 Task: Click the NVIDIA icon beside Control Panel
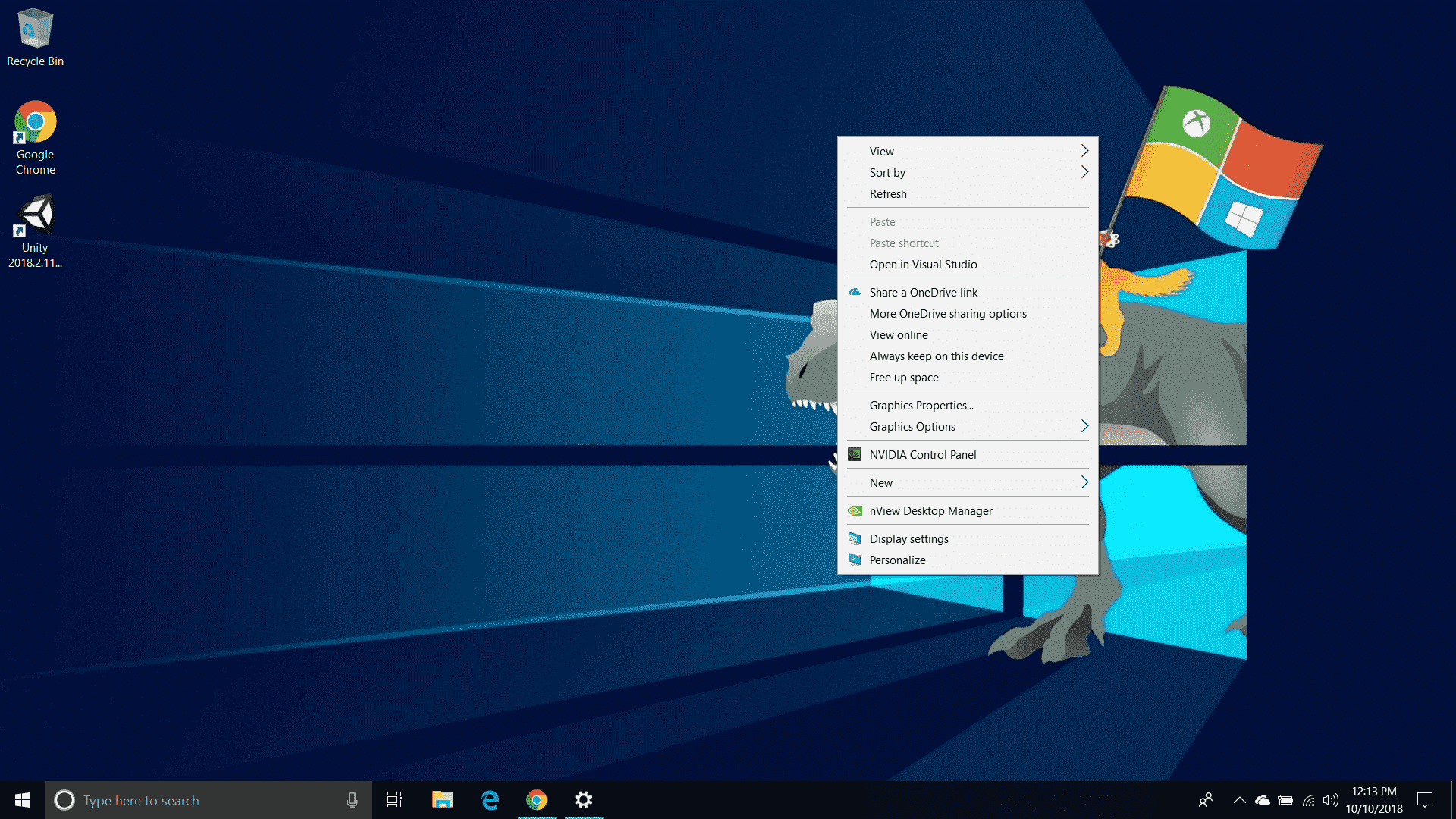pyautogui.click(x=855, y=454)
